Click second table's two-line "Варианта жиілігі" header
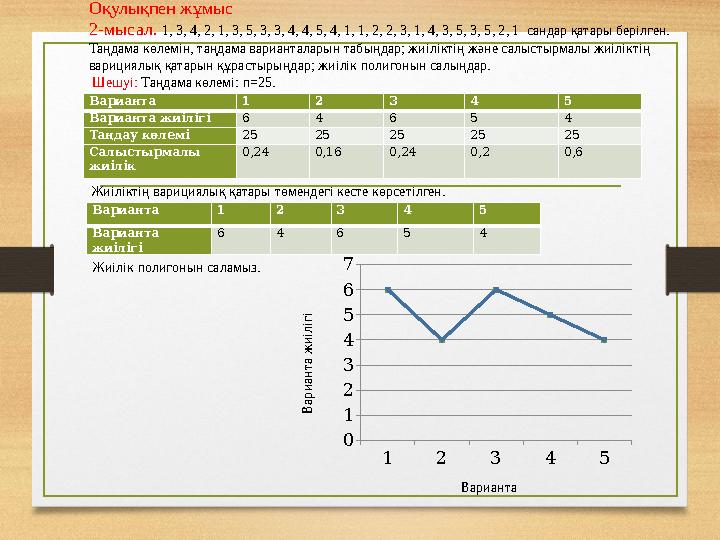Image resolution: width=720 pixels, height=540 pixels. point(149,240)
